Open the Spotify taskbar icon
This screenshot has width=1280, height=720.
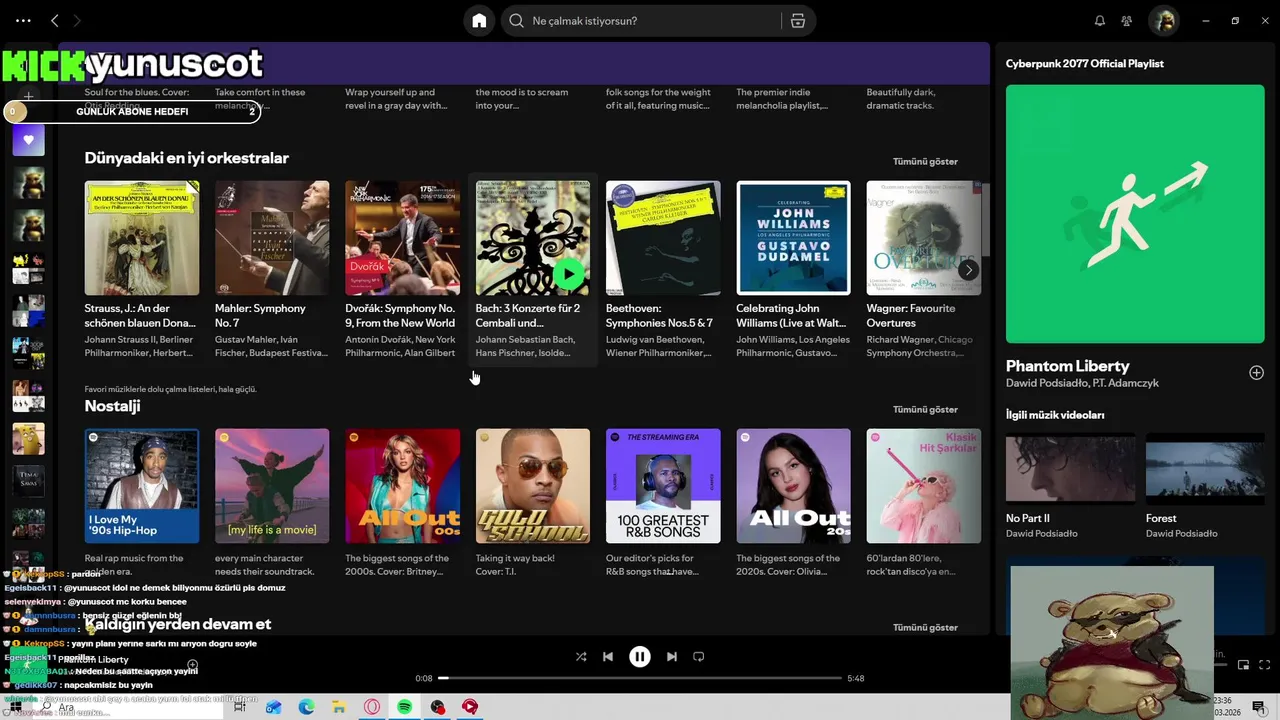(404, 707)
